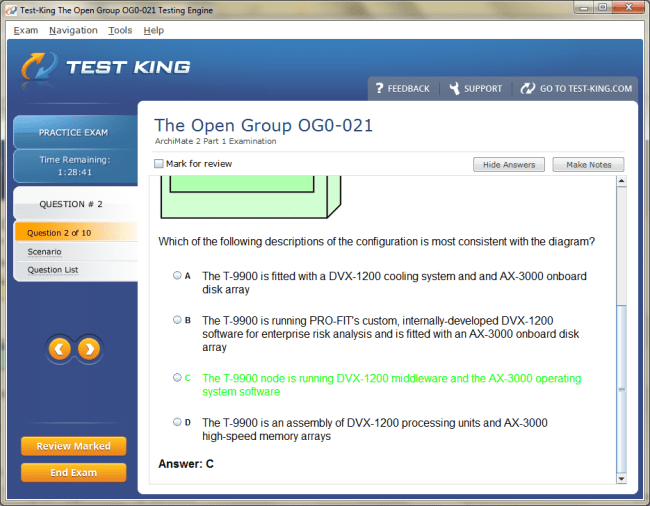Click the Support wrench icon
This screenshot has width=650, height=506.
pyautogui.click(x=455, y=88)
